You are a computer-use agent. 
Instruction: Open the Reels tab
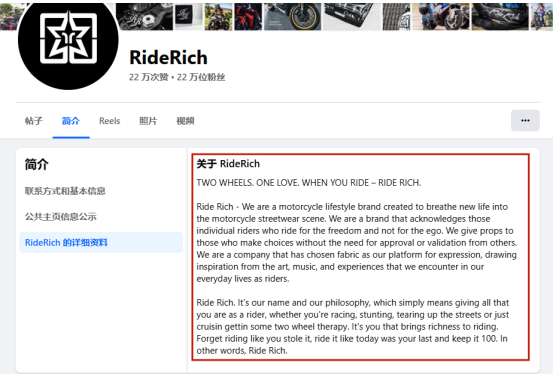click(110, 121)
